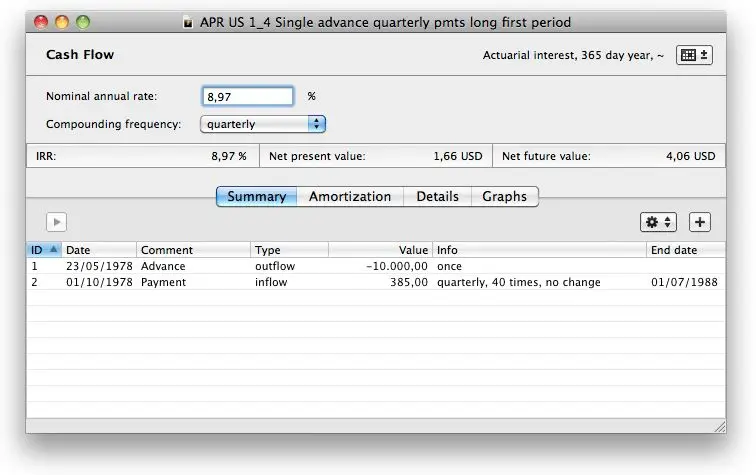Zoom the window with green button
This screenshot has width=756, height=475.
pos(83,22)
